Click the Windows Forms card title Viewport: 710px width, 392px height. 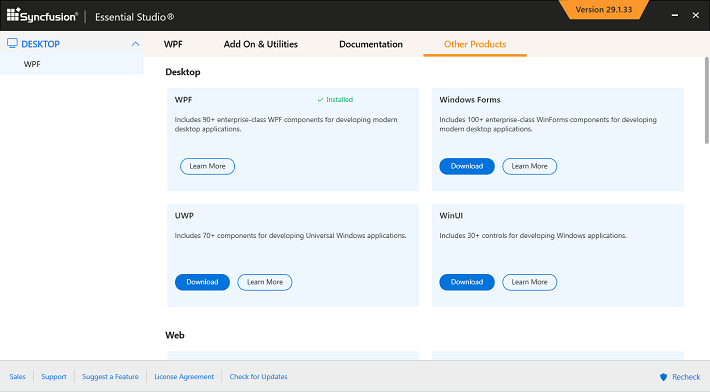470,100
